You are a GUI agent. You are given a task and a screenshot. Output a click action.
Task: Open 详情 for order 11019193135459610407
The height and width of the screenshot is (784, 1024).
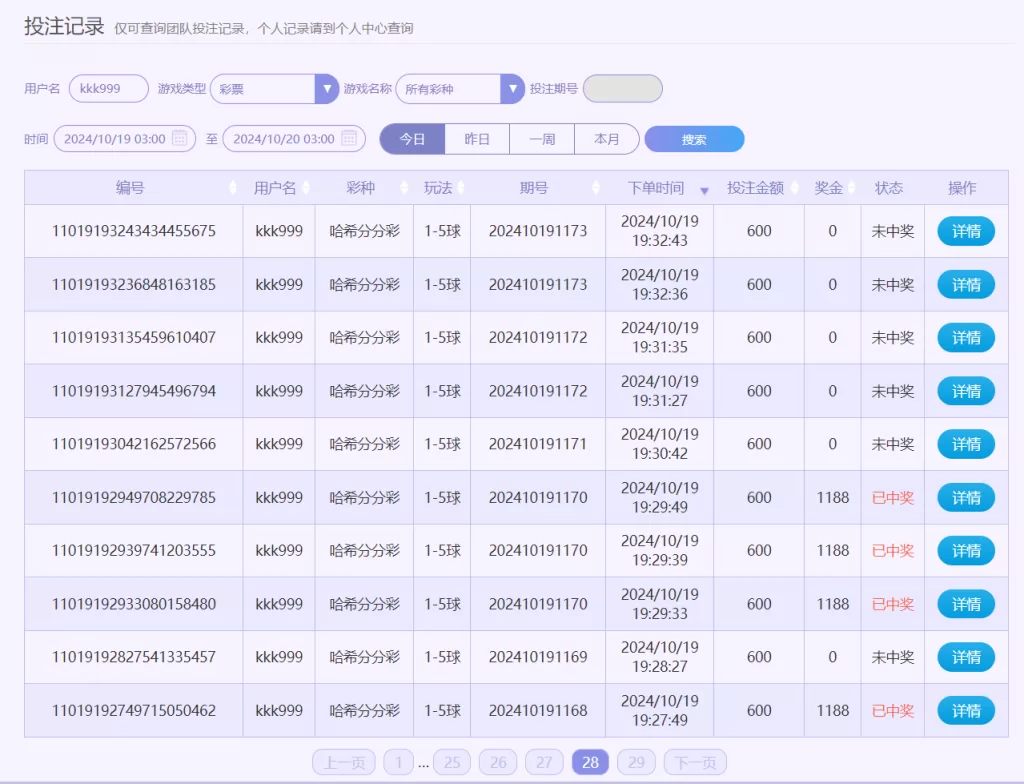tap(966, 338)
